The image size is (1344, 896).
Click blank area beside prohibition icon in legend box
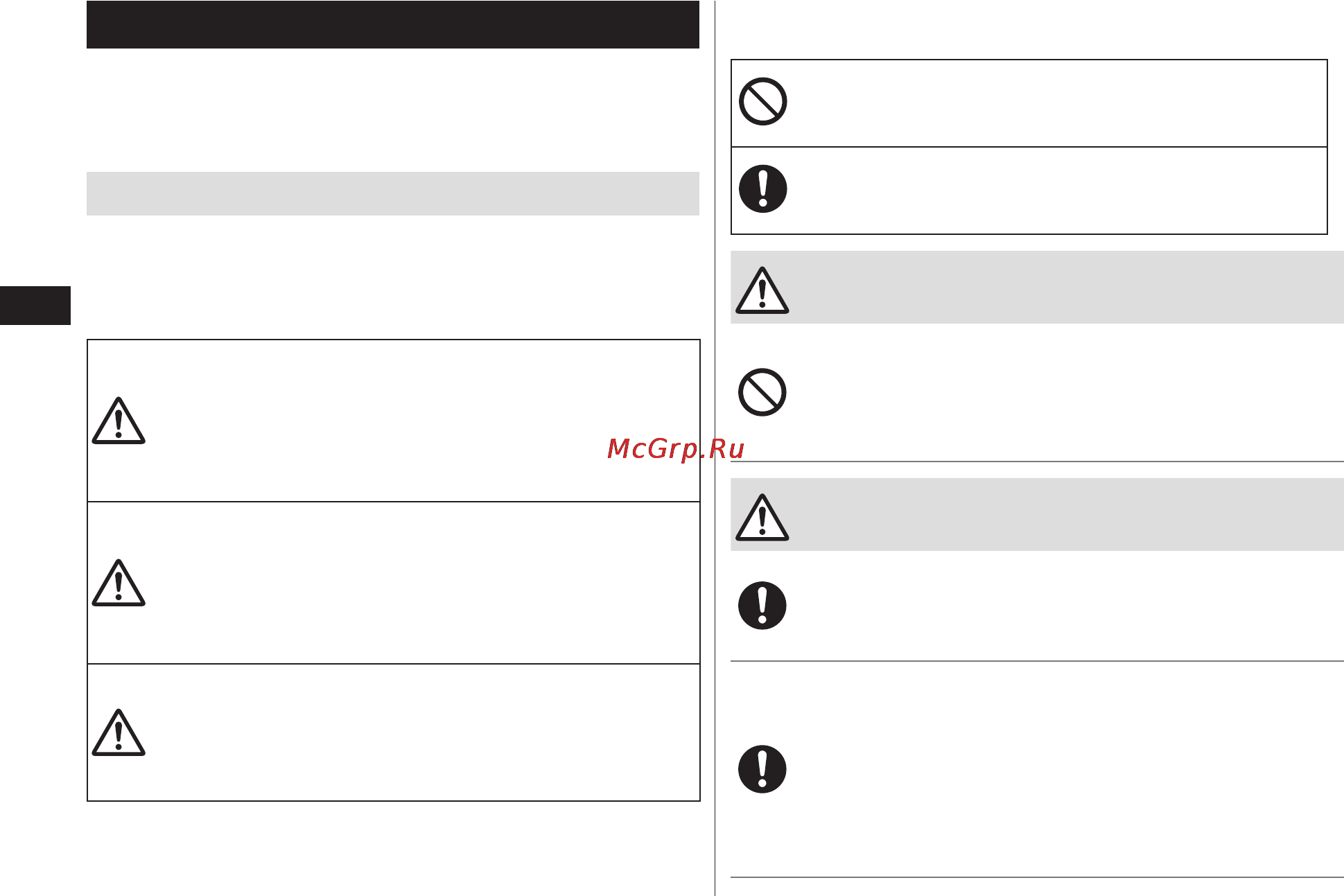[x=1057, y=103]
